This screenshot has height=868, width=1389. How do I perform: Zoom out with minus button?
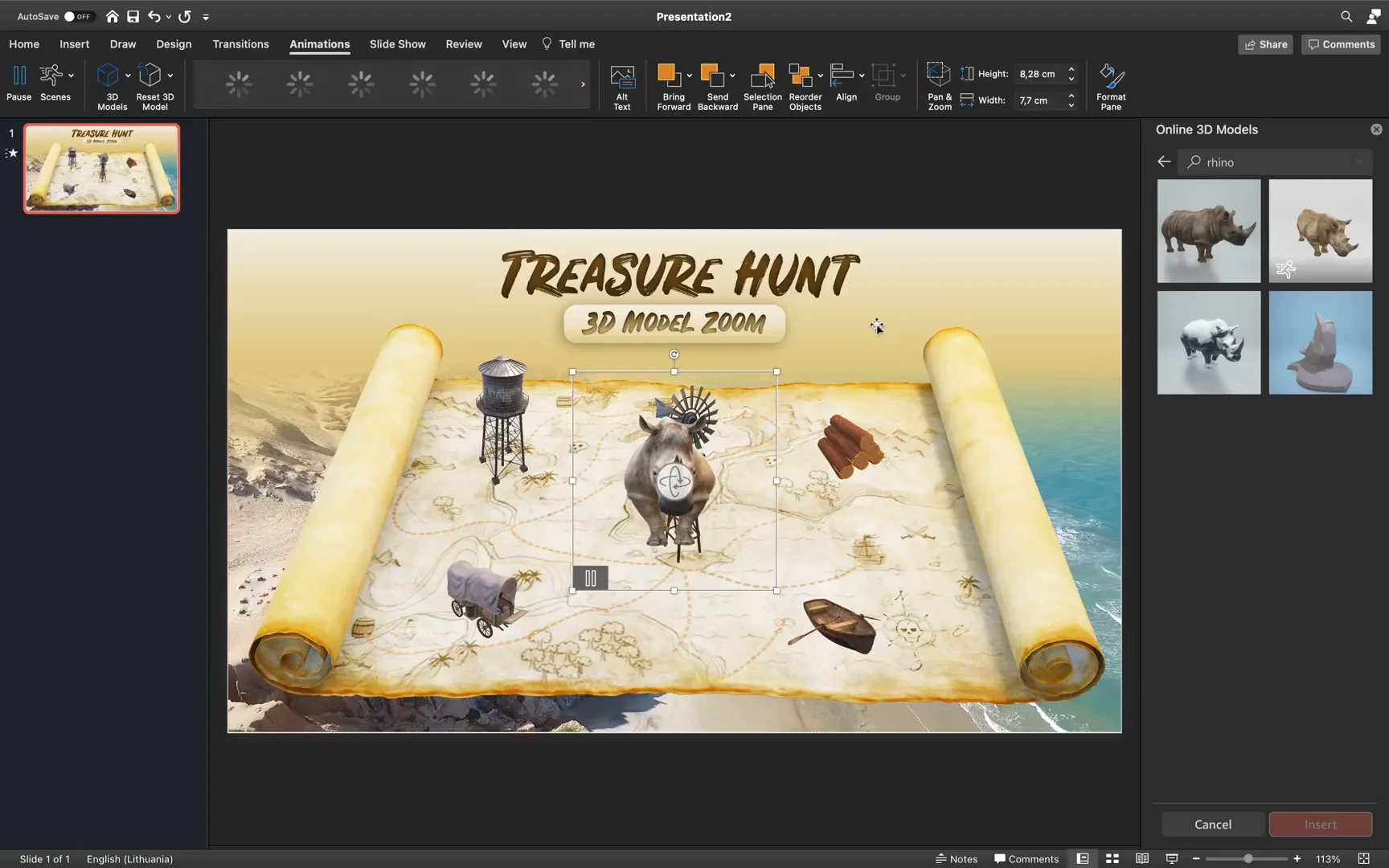coord(1196,858)
